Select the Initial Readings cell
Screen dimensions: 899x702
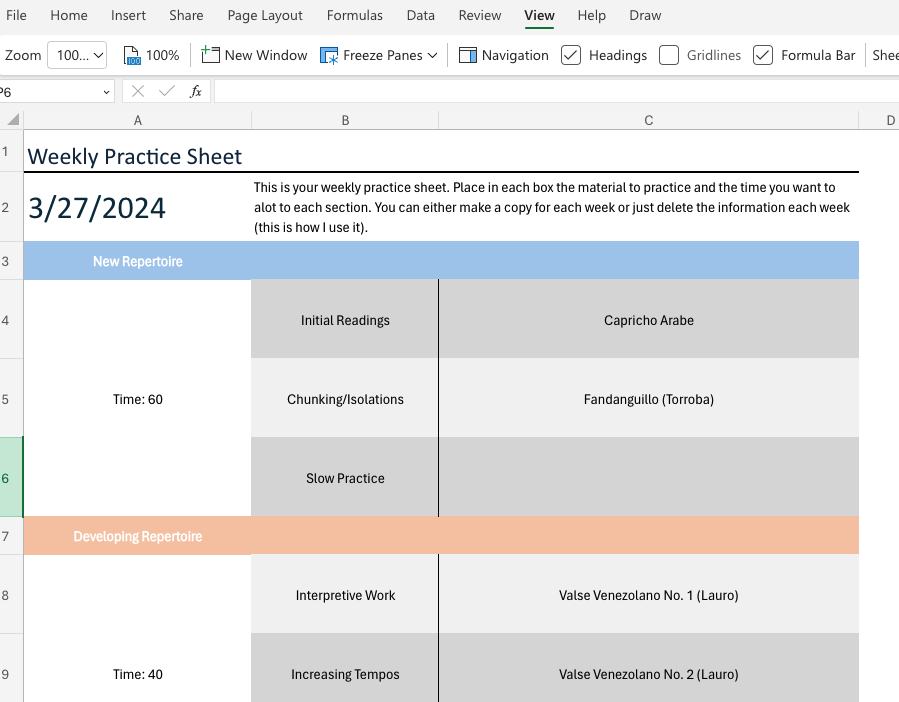pos(345,319)
